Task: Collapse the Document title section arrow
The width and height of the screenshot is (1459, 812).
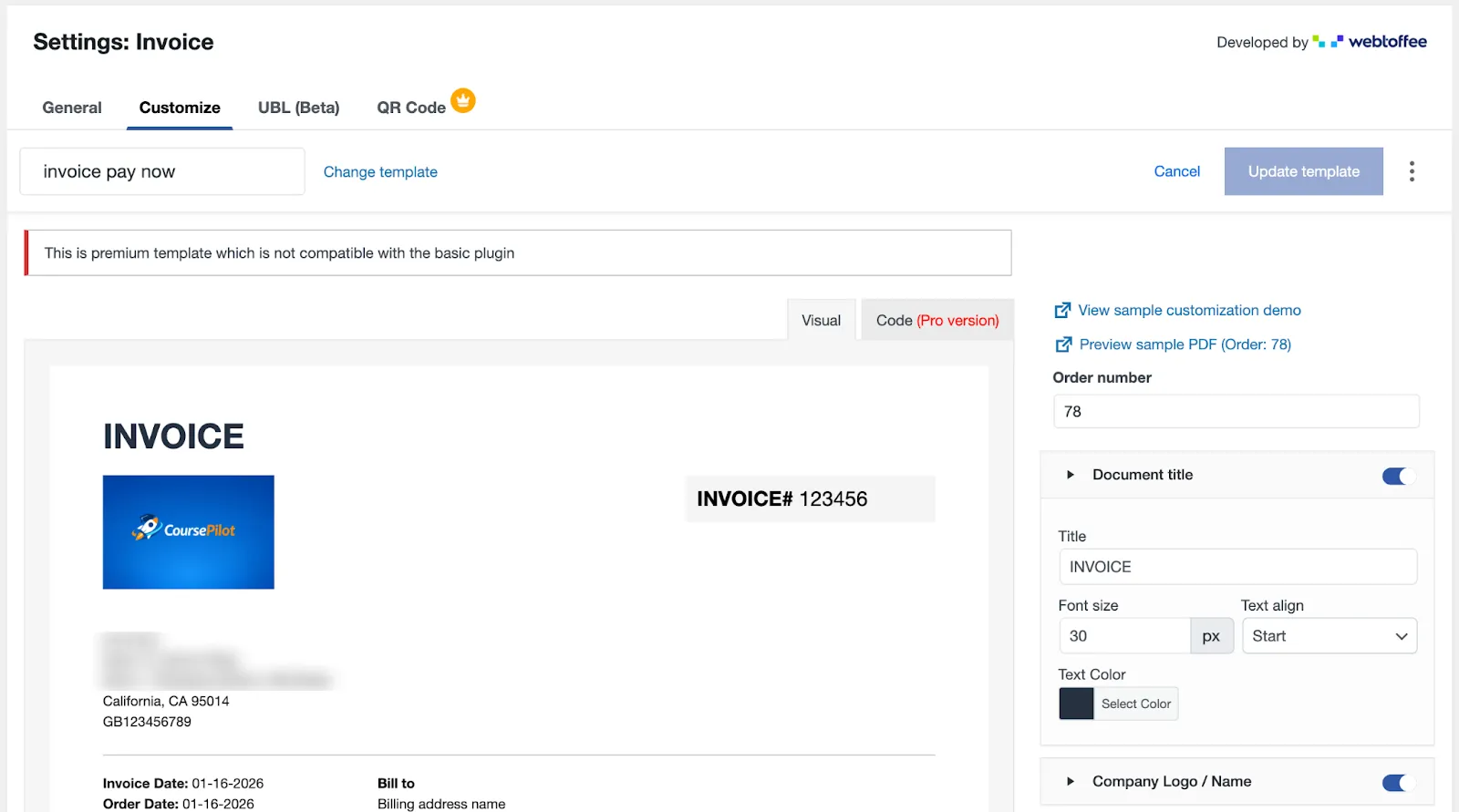Action: pos(1071,475)
